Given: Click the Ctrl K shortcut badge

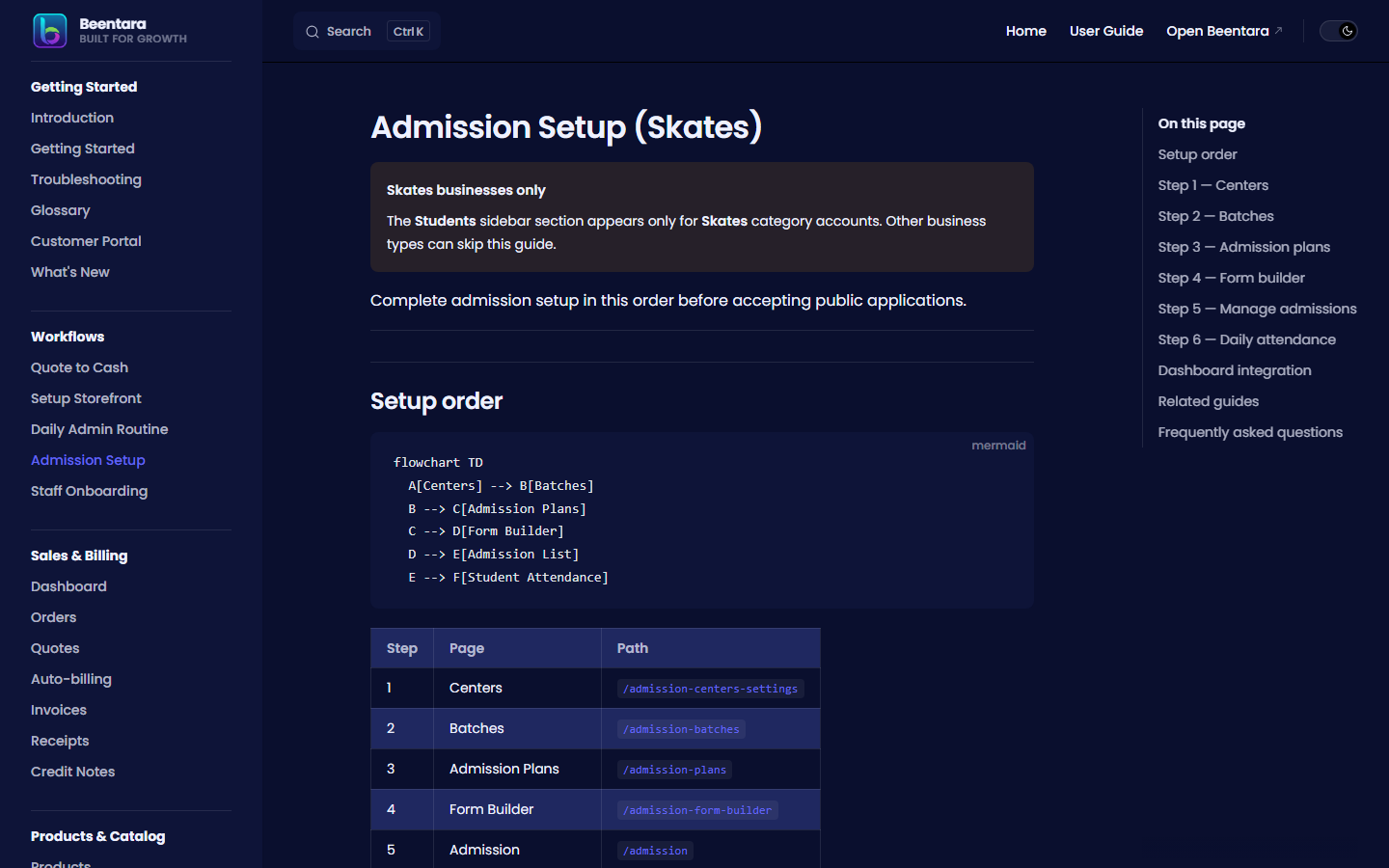Looking at the screenshot, I should coord(408,32).
